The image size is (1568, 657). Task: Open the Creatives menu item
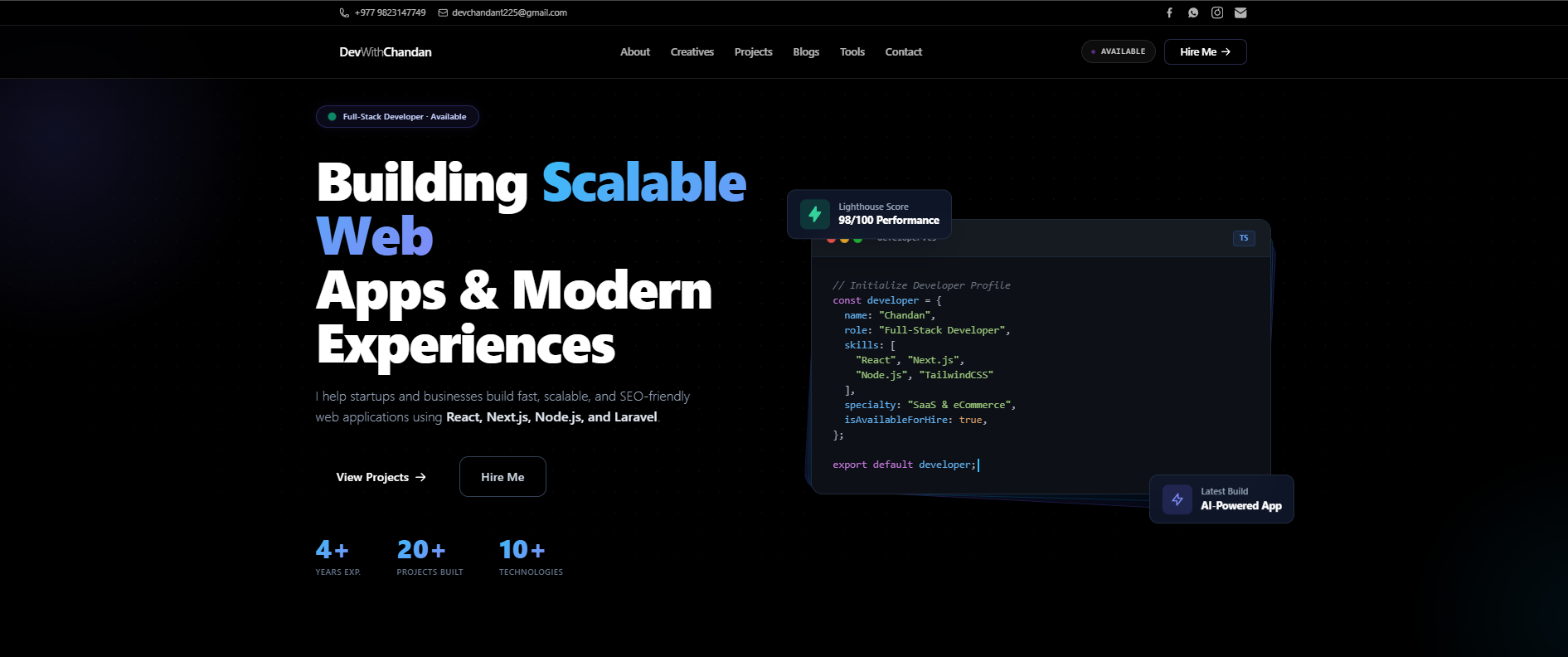tap(692, 51)
